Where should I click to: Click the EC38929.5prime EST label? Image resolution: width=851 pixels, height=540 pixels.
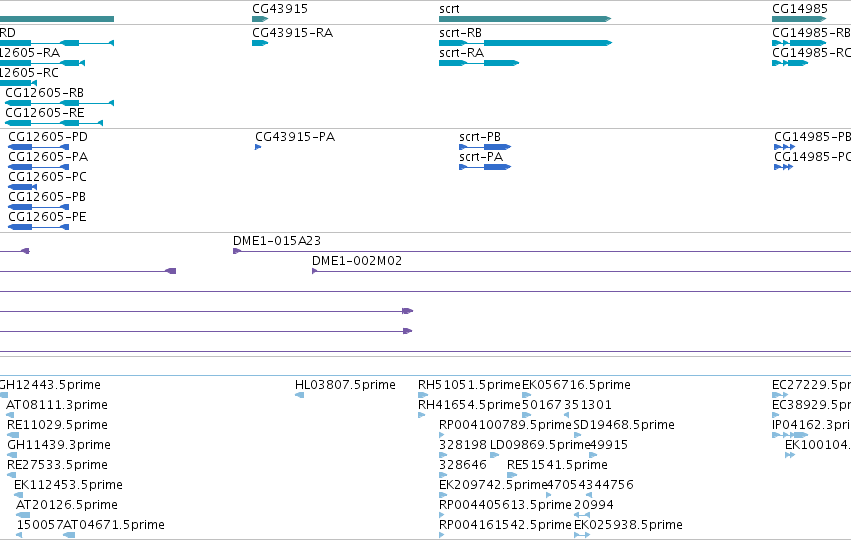click(811, 405)
